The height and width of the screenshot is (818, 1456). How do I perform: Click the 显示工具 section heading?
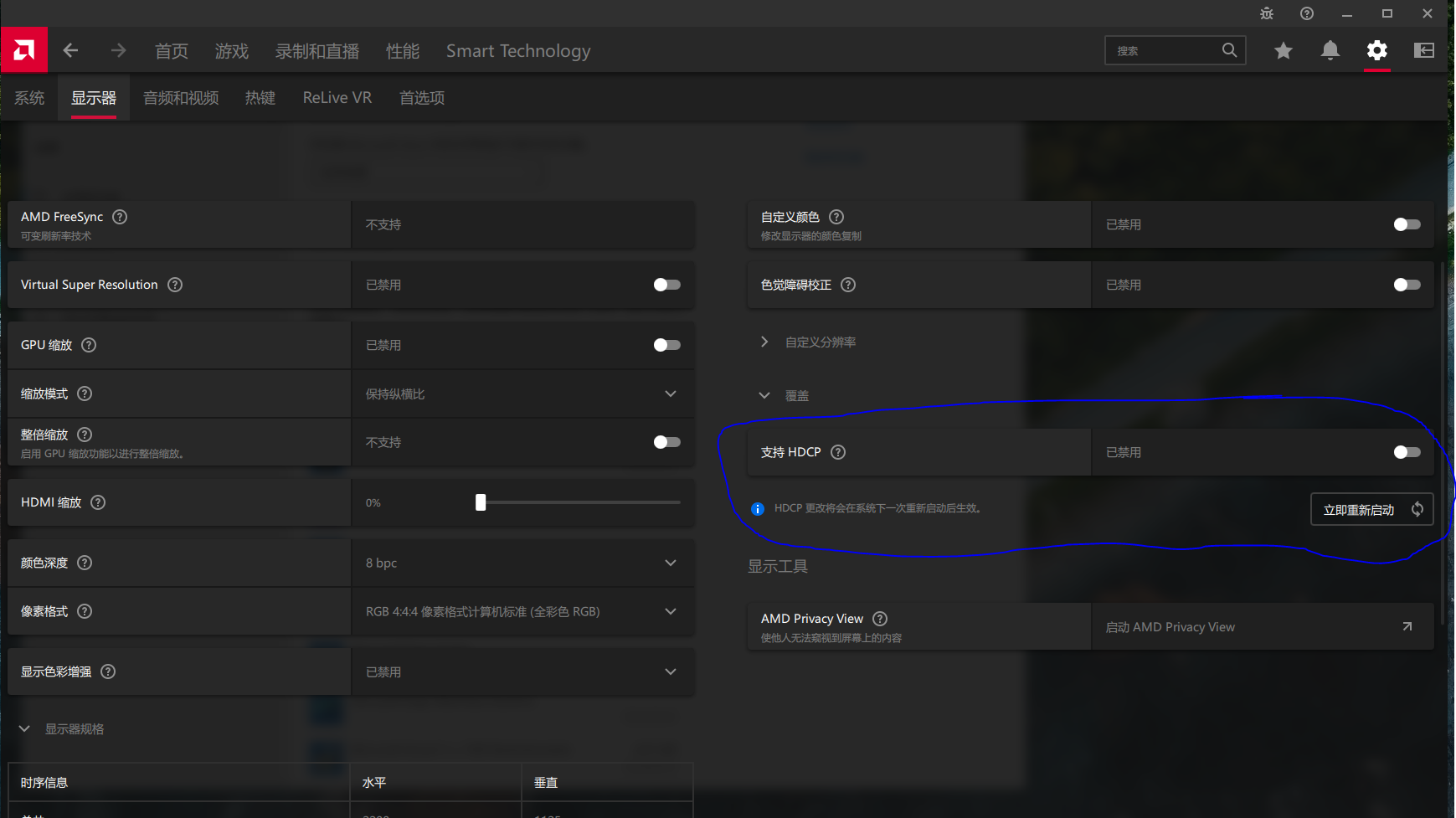click(x=778, y=567)
